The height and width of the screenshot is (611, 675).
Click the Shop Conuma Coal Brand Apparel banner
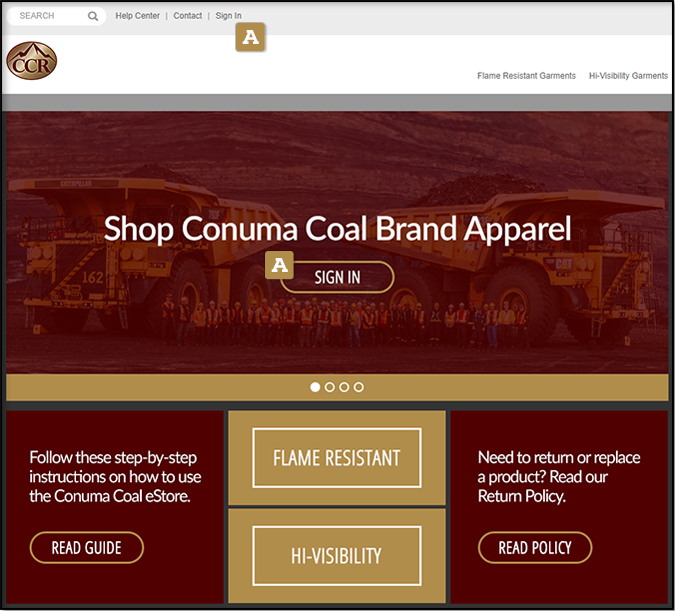point(337,229)
